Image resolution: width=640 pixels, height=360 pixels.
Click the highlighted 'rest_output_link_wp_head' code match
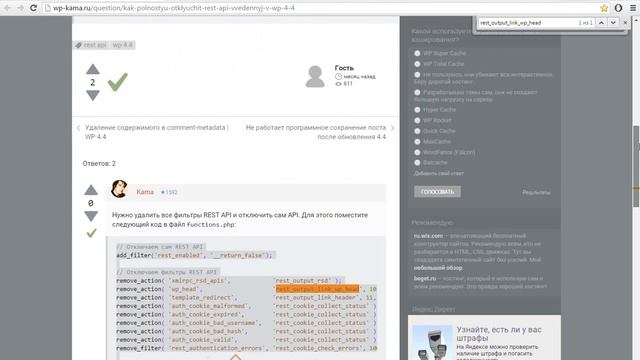[x=317, y=289]
